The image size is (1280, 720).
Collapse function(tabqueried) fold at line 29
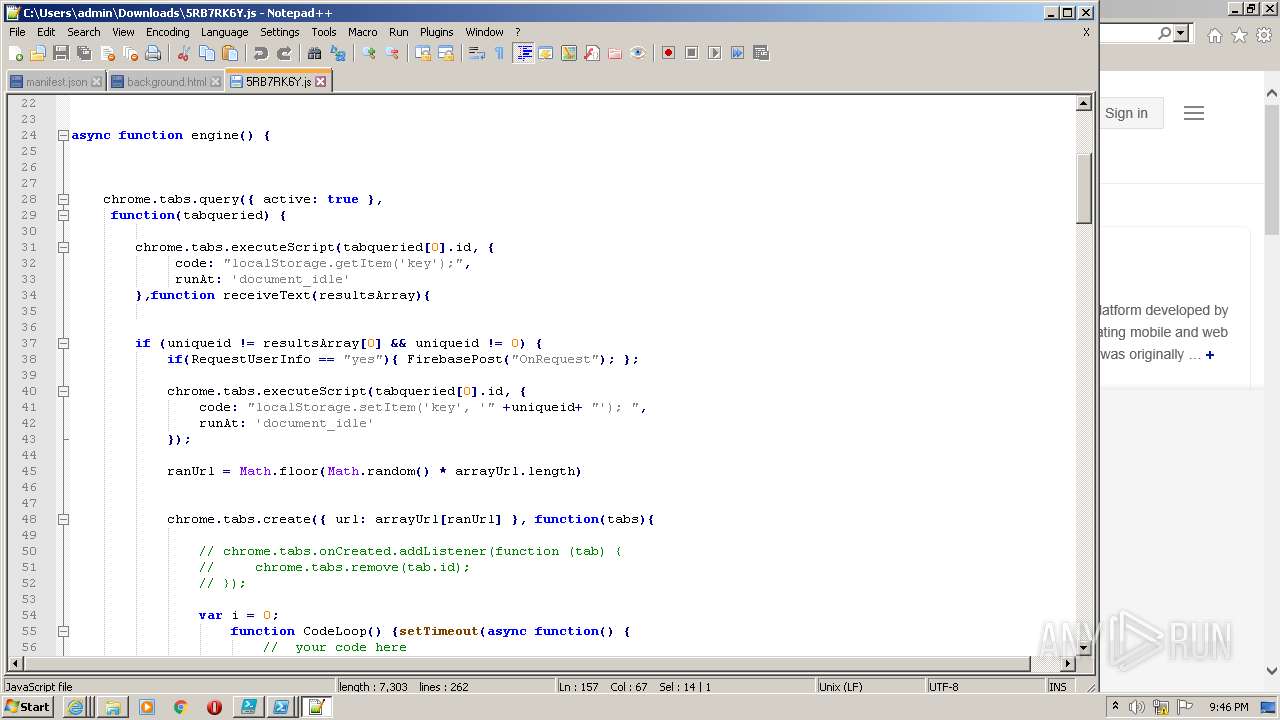pos(63,215)
